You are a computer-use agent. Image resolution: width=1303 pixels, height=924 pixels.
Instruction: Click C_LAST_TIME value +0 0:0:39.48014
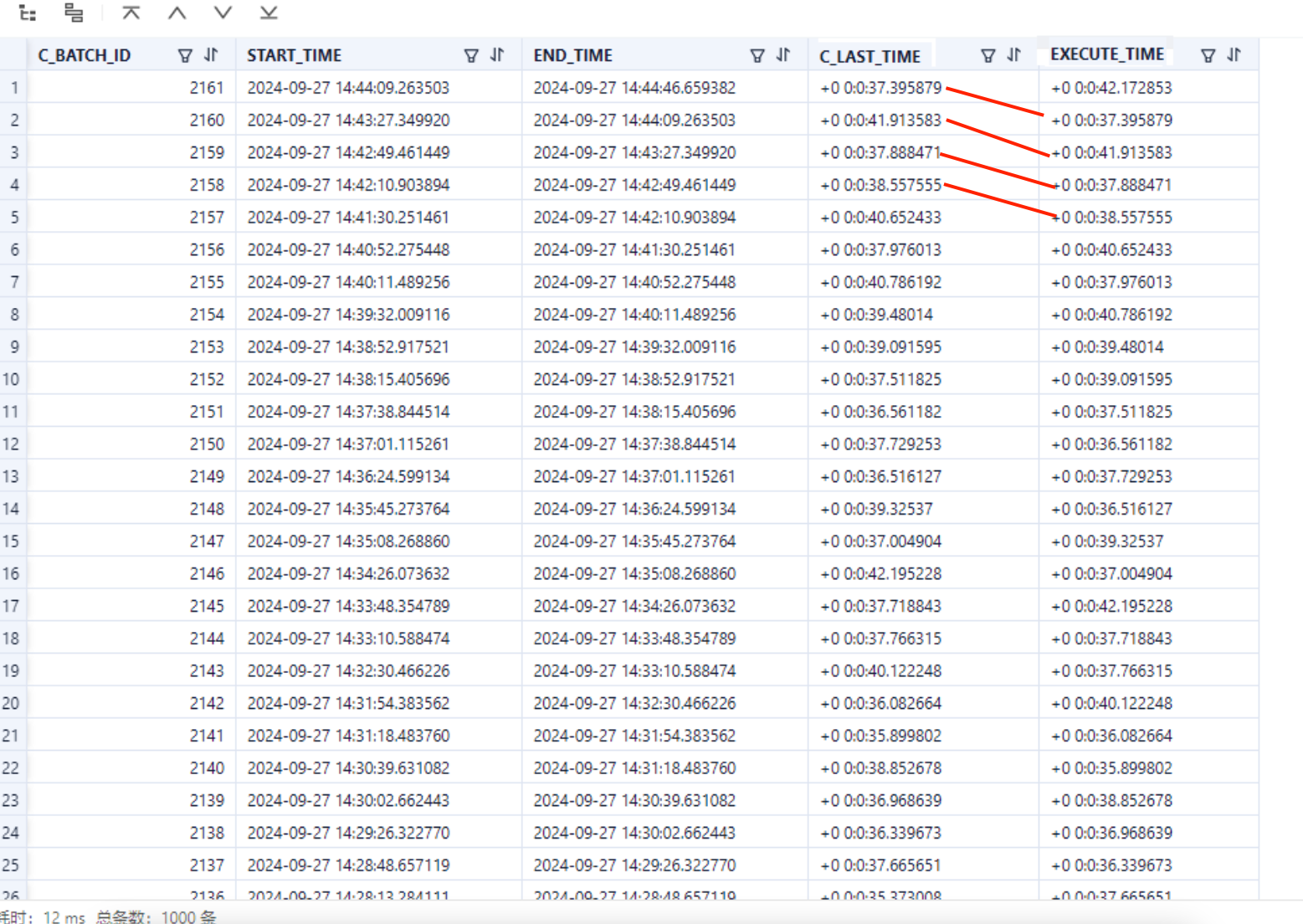click(x=876, y=315)
